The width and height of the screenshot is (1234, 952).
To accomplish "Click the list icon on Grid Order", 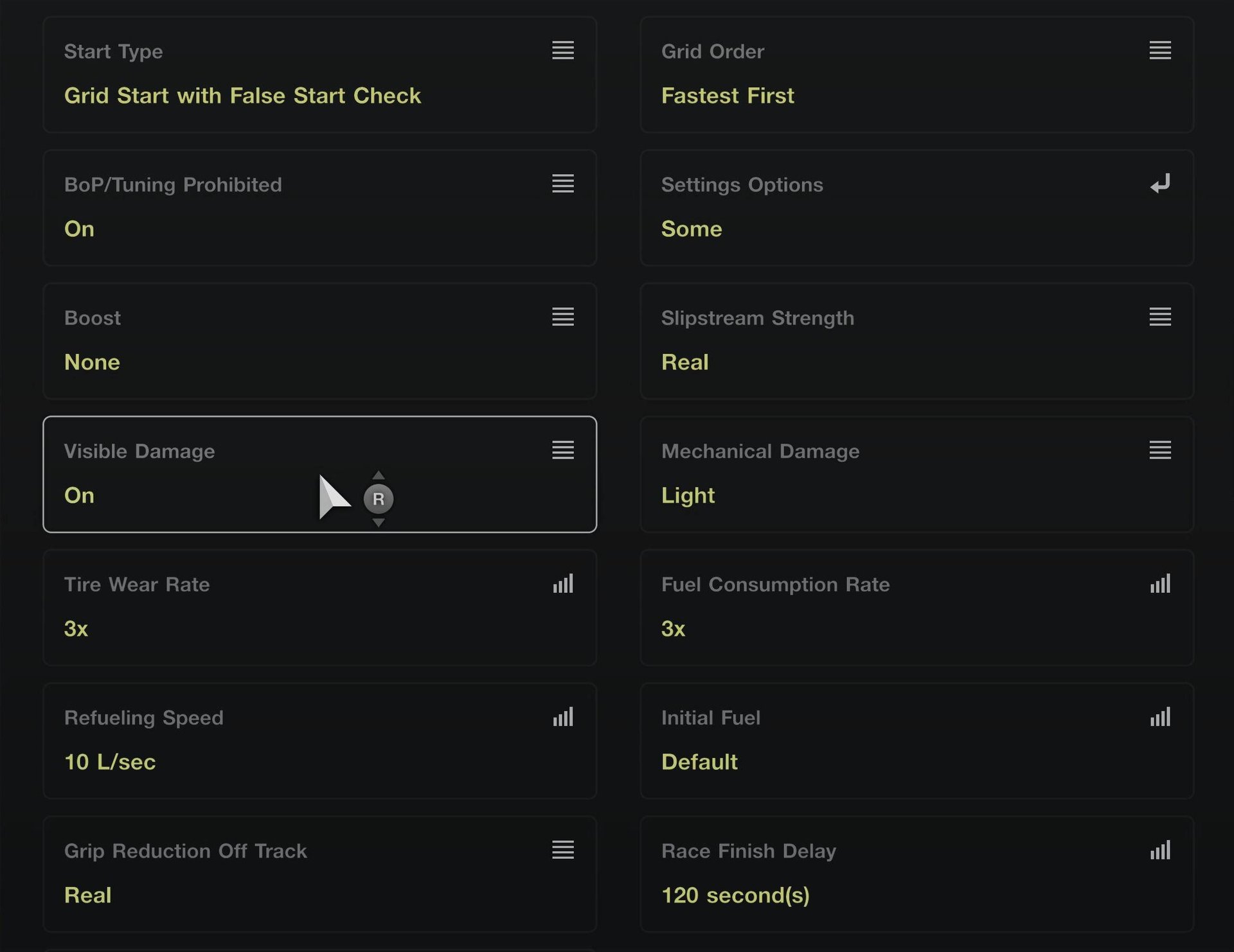I will 1159,50.
